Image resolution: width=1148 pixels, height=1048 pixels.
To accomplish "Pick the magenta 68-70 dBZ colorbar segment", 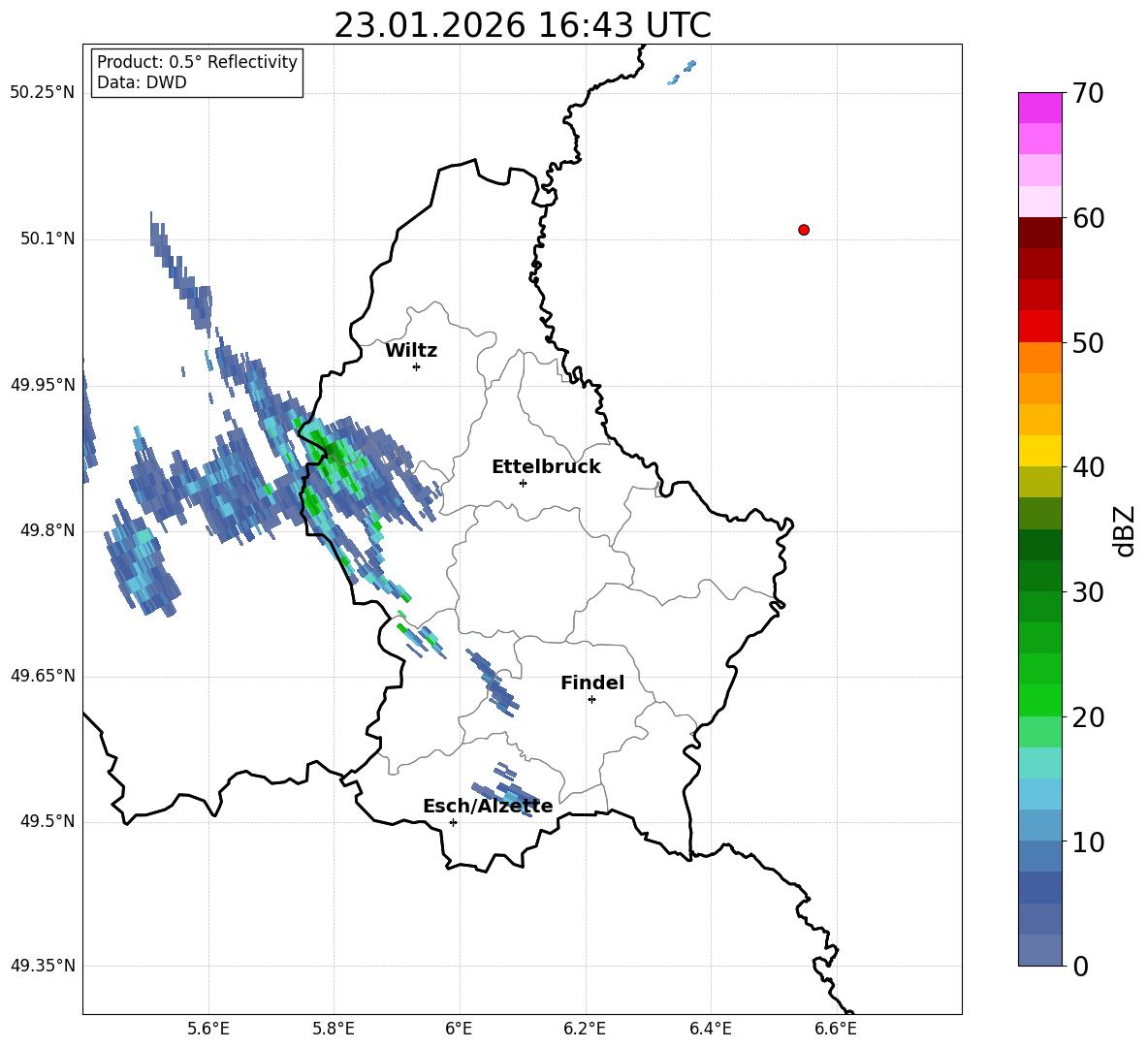I will tap(1039, 109).
